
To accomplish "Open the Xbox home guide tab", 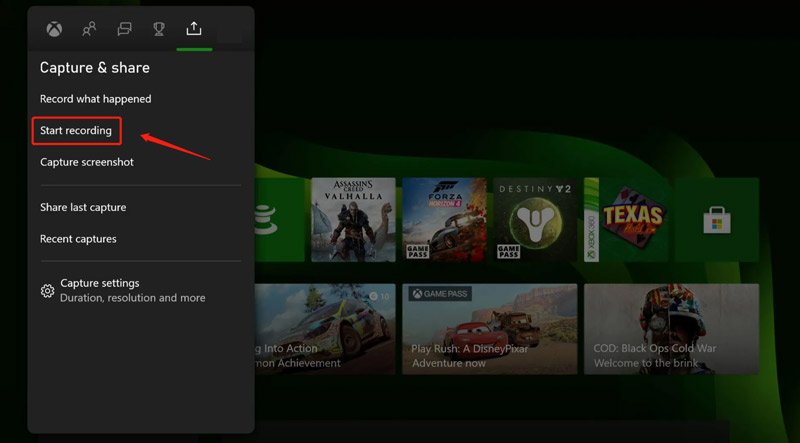I will coord(55,29).
